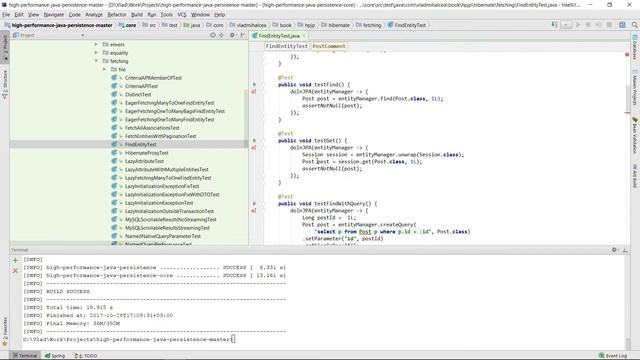Click the PostComment class breadcrumb in editor
The image size is (640, 360).
(x=329, y=46)
